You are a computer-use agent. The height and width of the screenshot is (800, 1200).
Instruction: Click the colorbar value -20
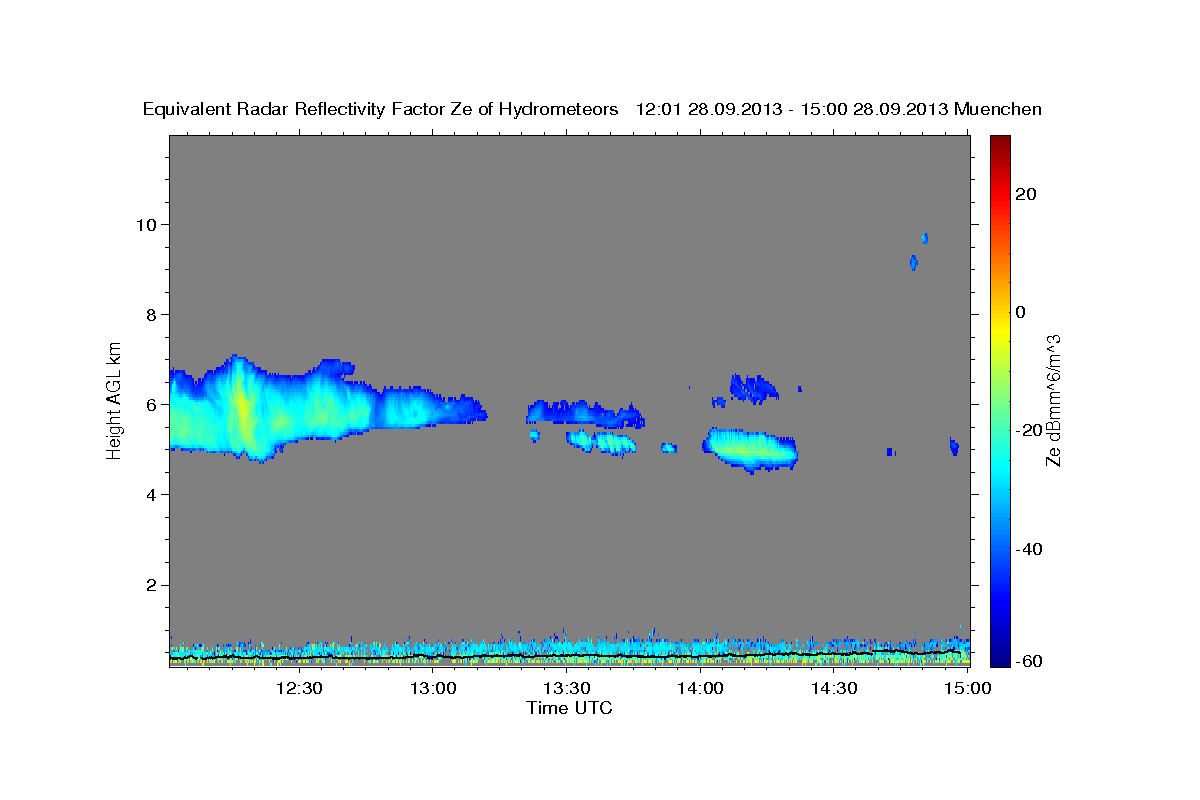pyautogui.click(x=1027, y=430)
